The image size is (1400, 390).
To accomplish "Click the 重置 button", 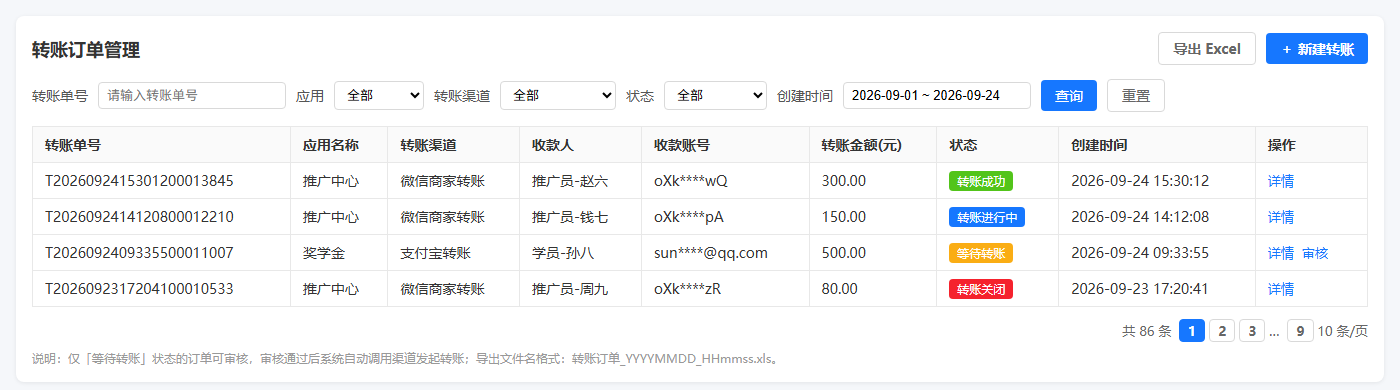I will tap(1136, 96).
